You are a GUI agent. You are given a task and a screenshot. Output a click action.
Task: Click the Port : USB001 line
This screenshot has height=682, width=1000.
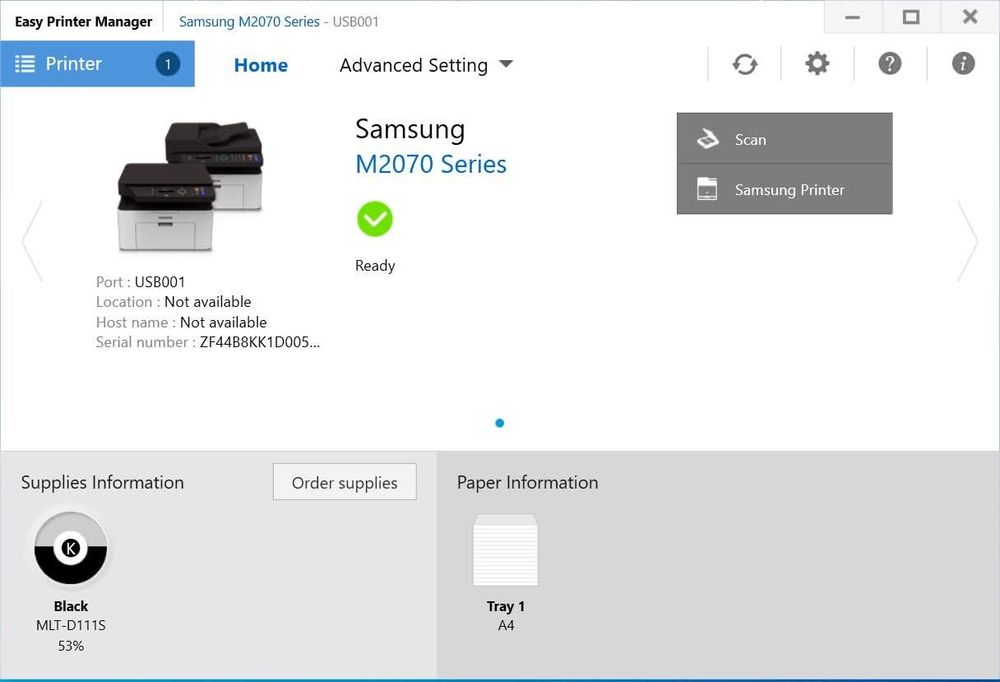point(140,282)
